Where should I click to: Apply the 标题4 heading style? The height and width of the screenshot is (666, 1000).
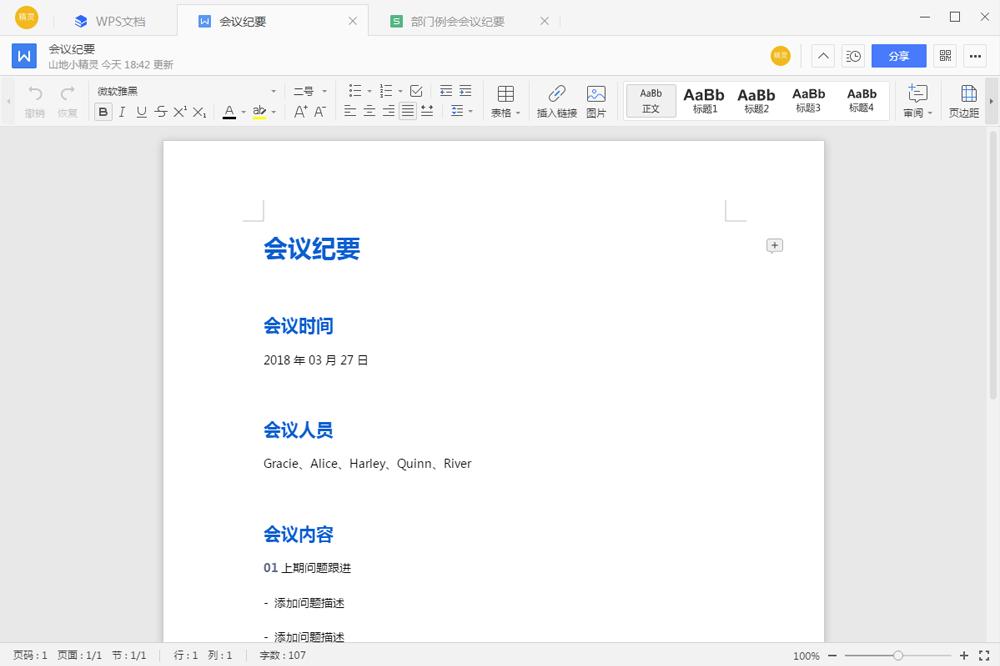(862, 101)
